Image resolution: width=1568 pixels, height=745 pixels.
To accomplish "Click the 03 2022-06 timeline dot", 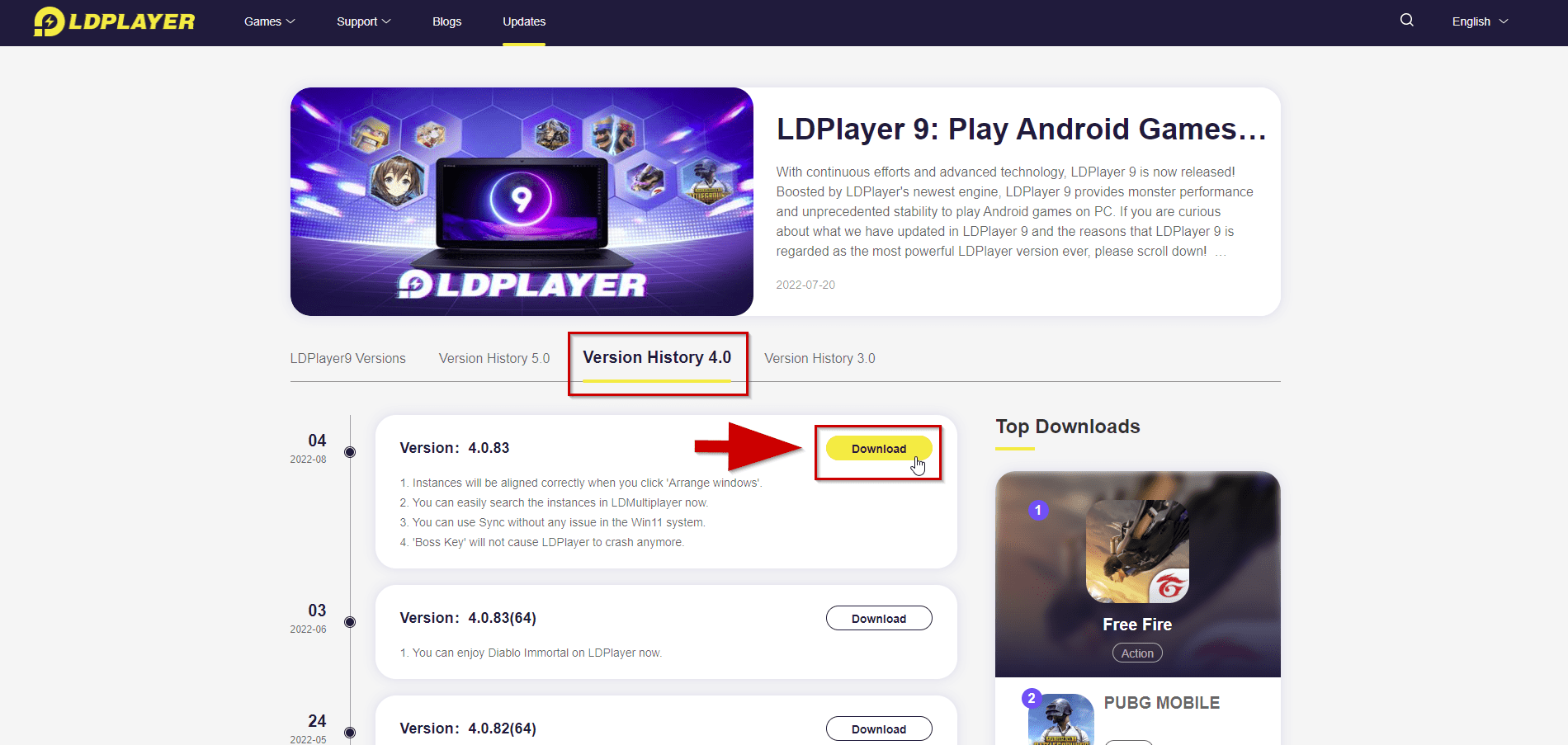I will [350, 622].
